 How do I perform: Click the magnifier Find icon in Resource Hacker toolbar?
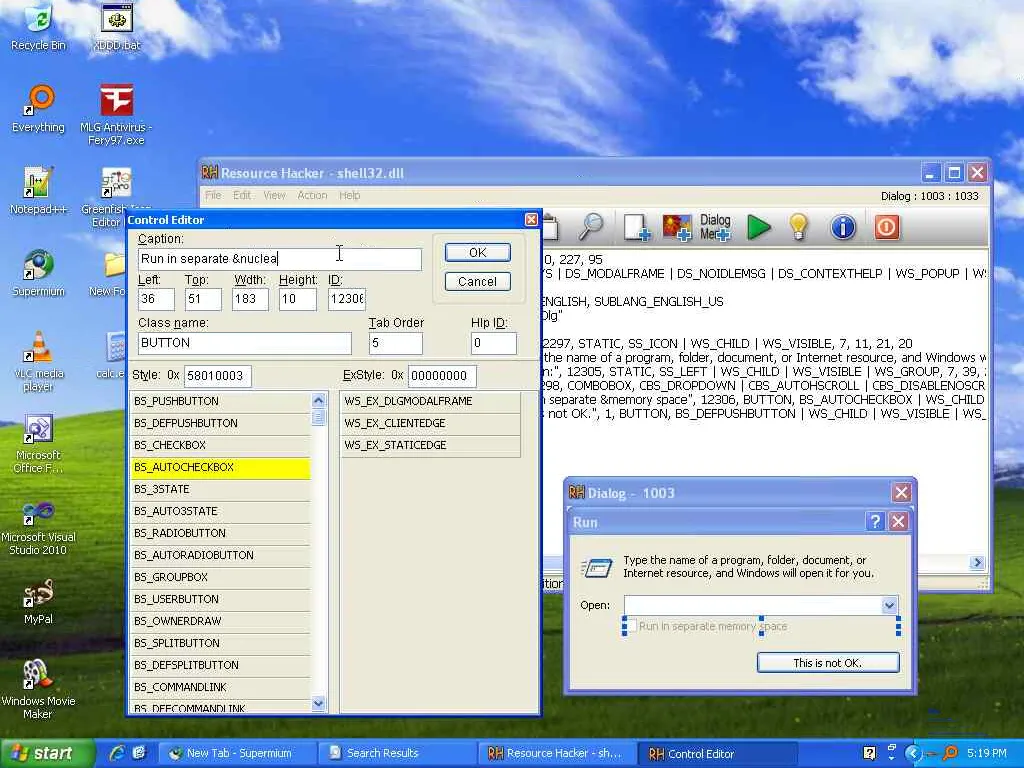(591, 227)
